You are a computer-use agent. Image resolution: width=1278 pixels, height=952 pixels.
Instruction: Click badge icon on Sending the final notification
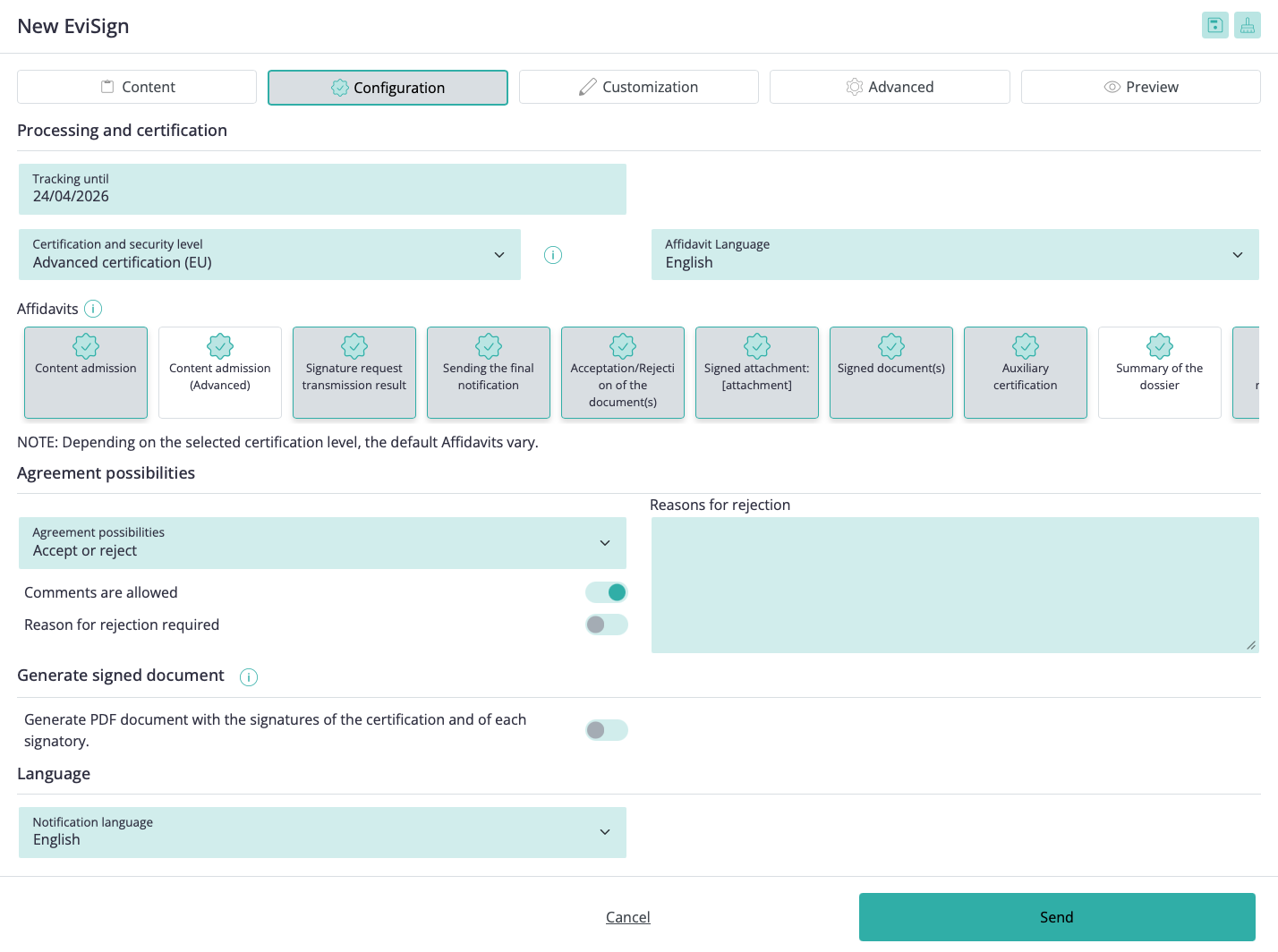click(x=489, y=346)
